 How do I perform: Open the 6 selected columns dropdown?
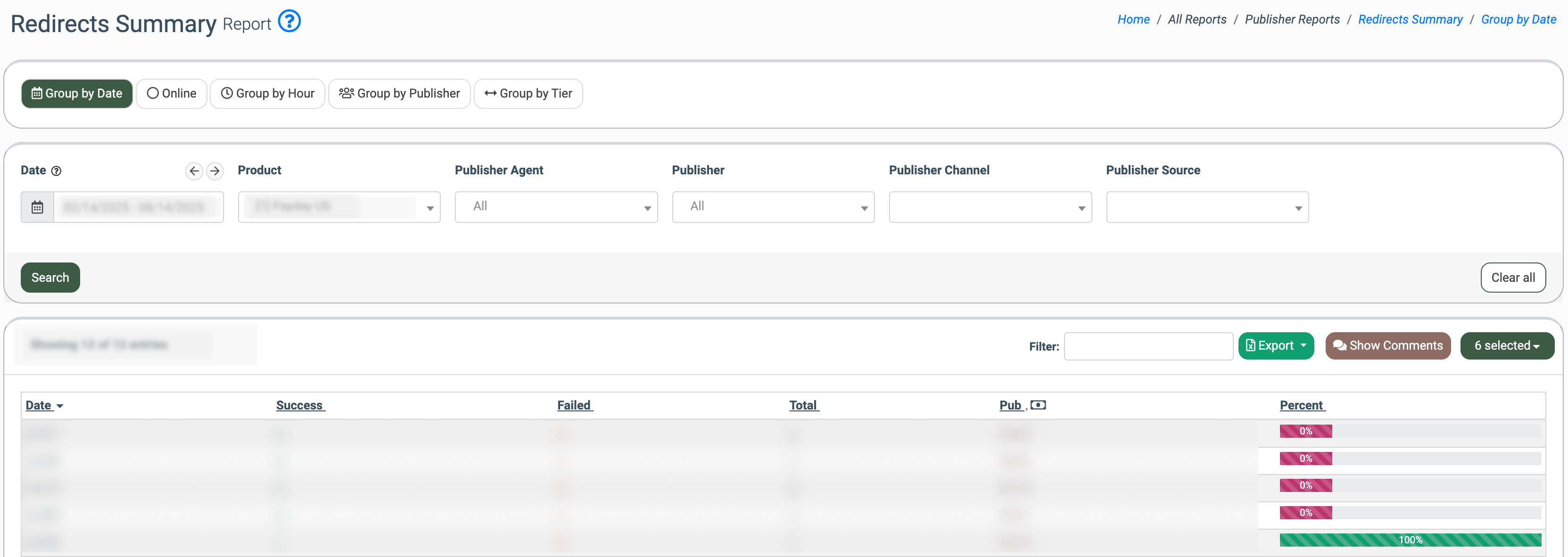coord(1507,346)
